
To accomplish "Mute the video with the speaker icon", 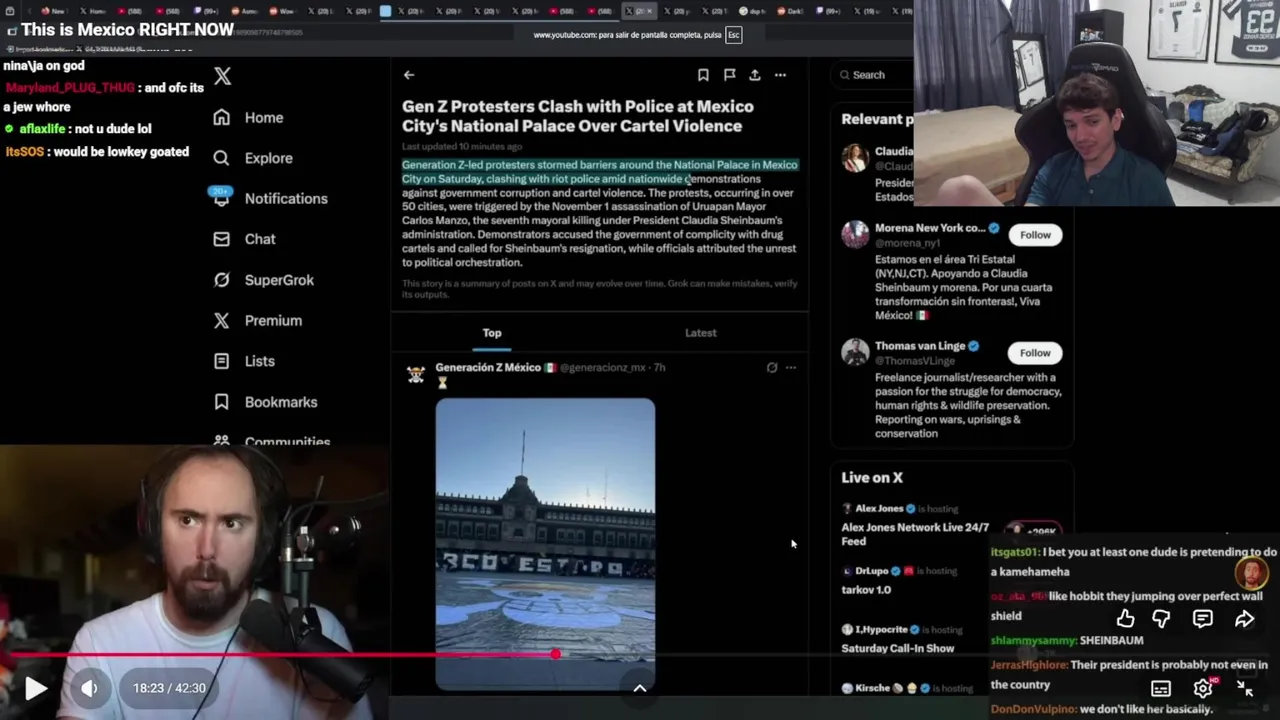I will [90, 688].
